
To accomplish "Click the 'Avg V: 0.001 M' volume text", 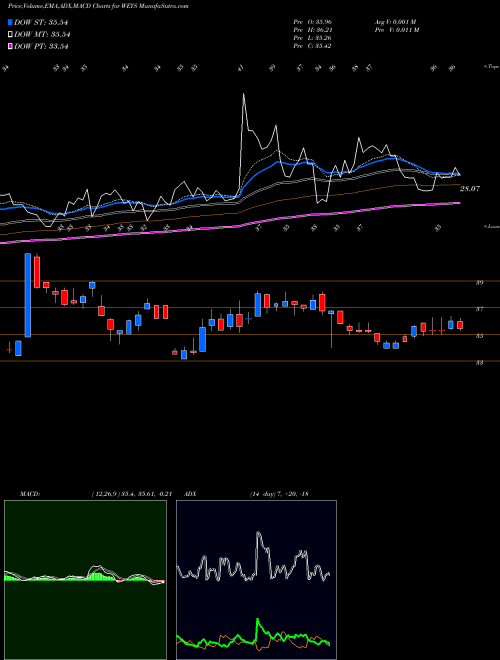I will coord(395,22).
